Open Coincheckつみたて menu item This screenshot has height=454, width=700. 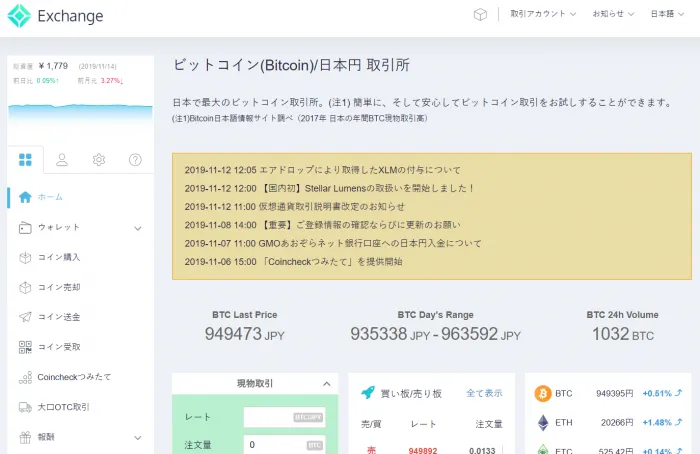coord(74,377)
